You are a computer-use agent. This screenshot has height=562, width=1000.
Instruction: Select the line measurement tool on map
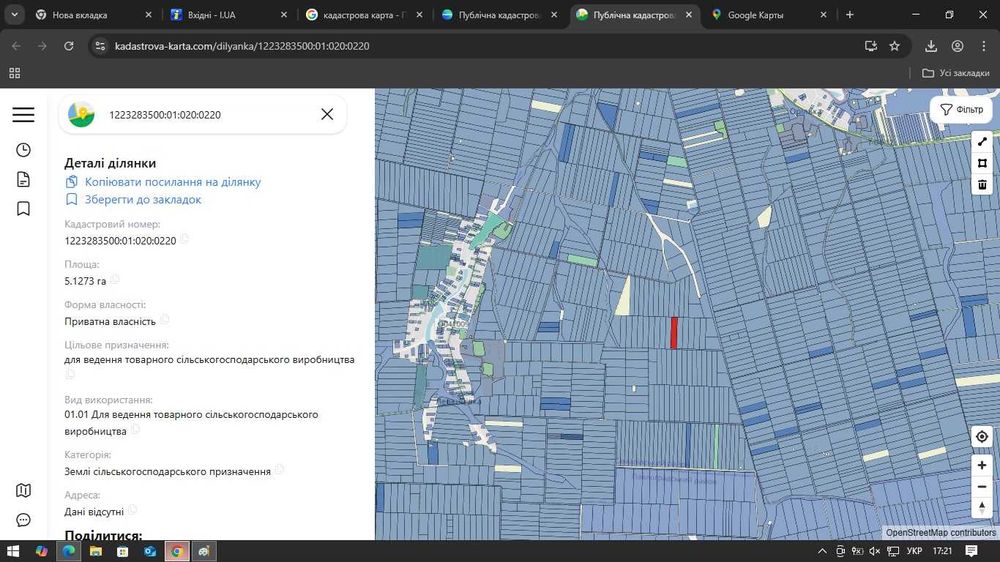tap(982, 142)
